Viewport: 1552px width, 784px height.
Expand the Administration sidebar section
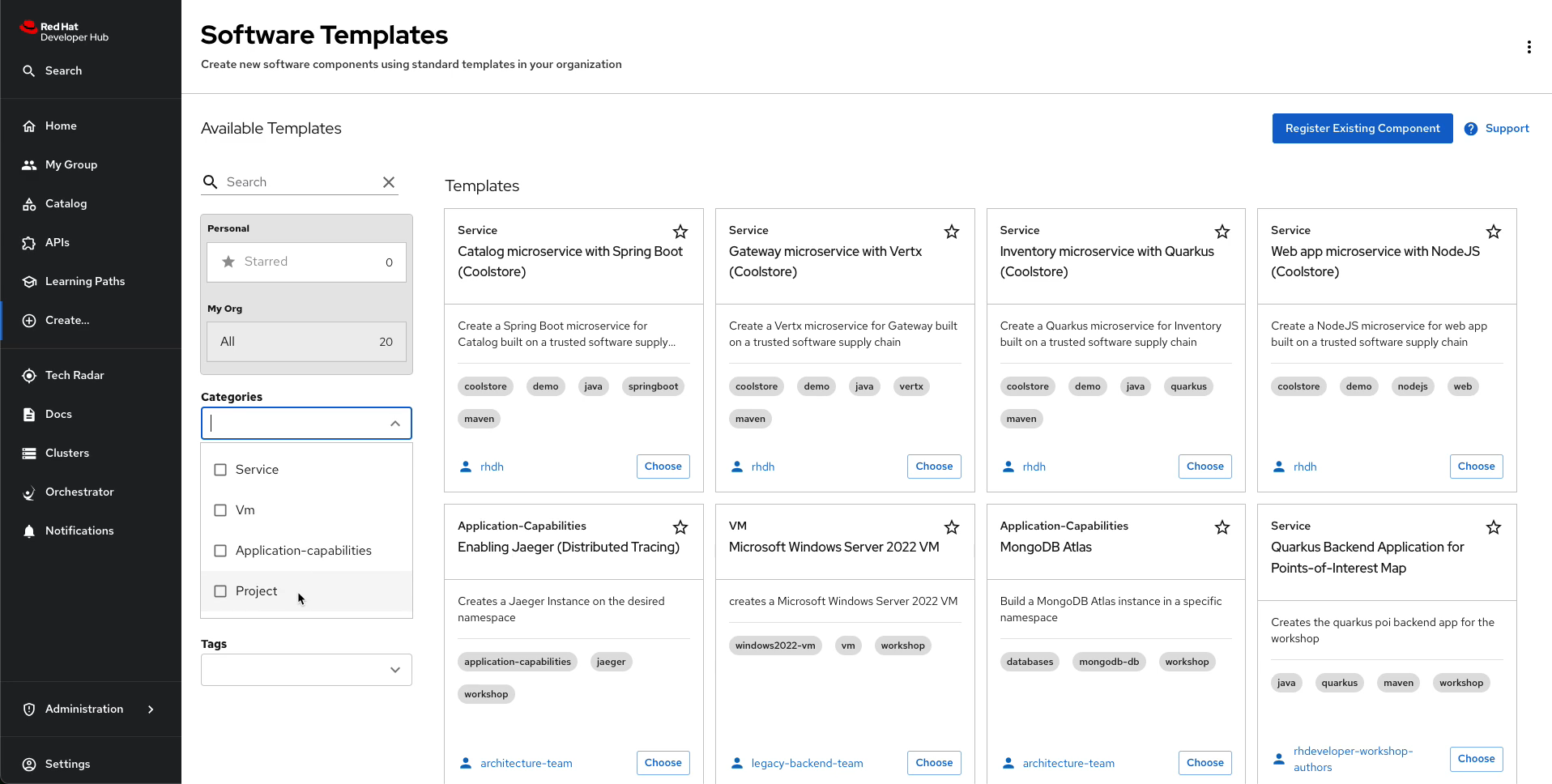click(151, 709)
